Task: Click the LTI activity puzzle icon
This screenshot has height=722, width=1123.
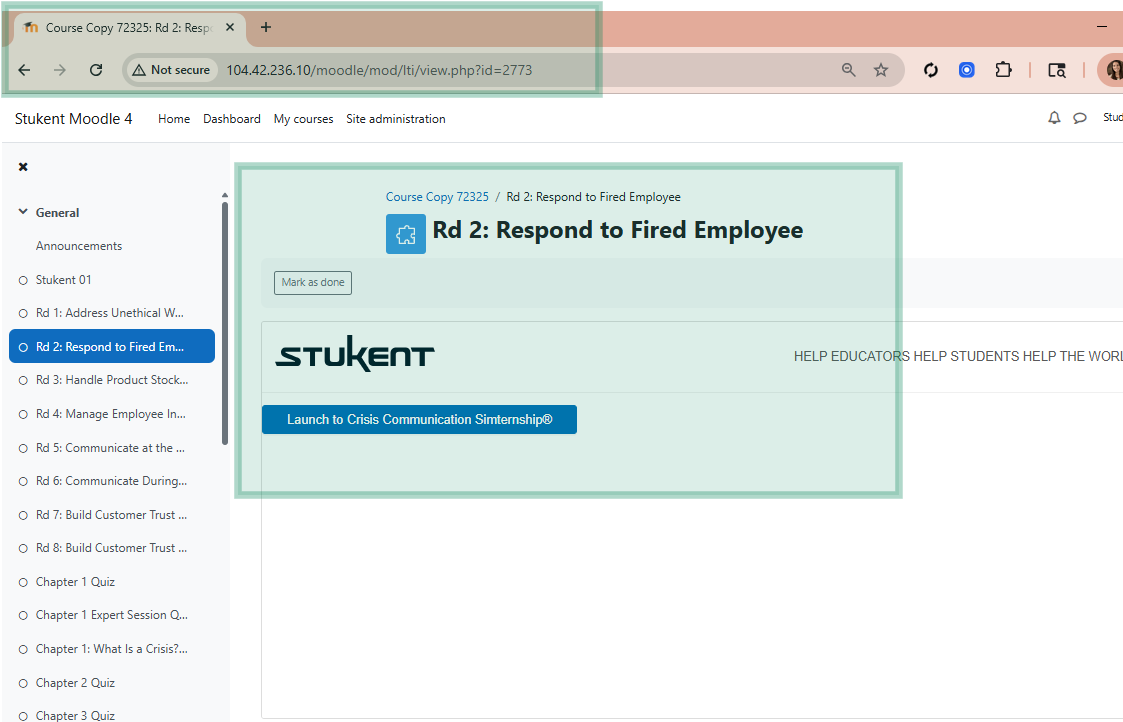Action: click(x=405, y=234)
